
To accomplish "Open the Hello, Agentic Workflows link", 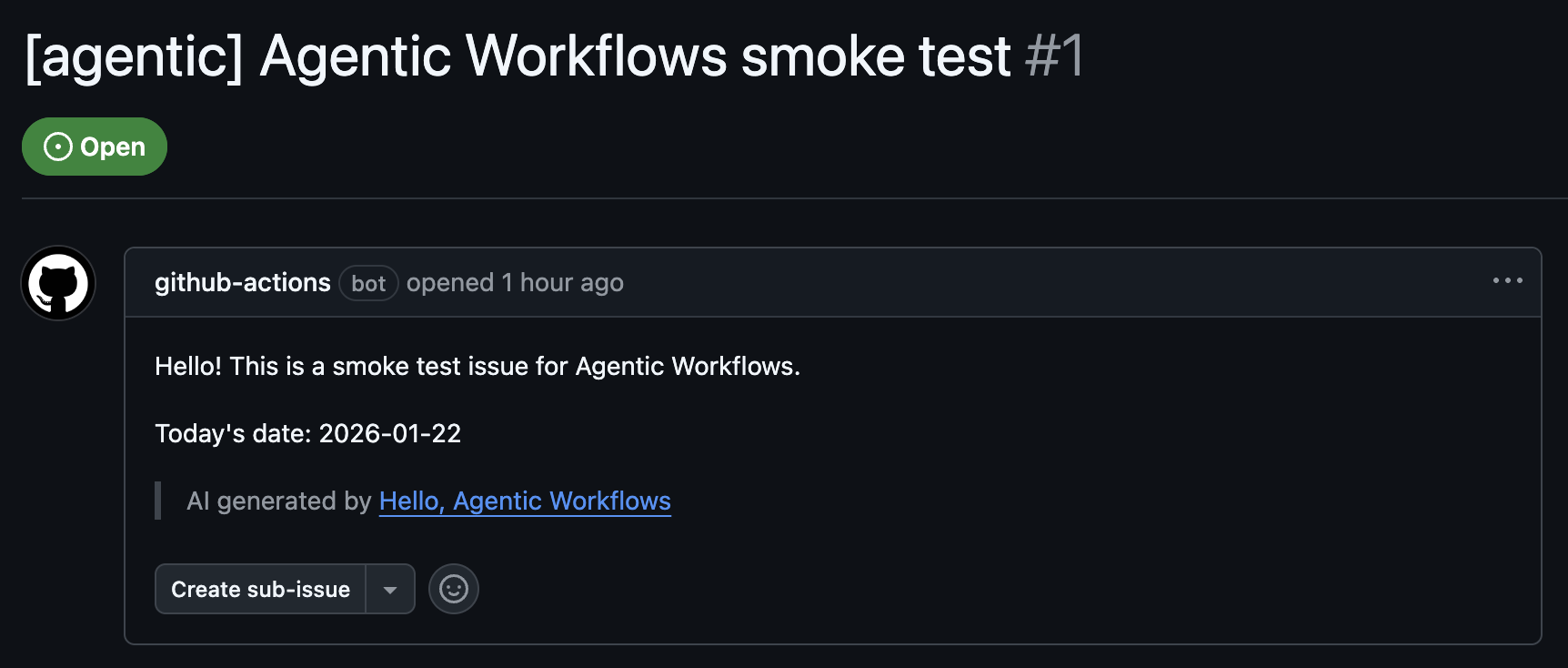I will click(x=525, y=501).
